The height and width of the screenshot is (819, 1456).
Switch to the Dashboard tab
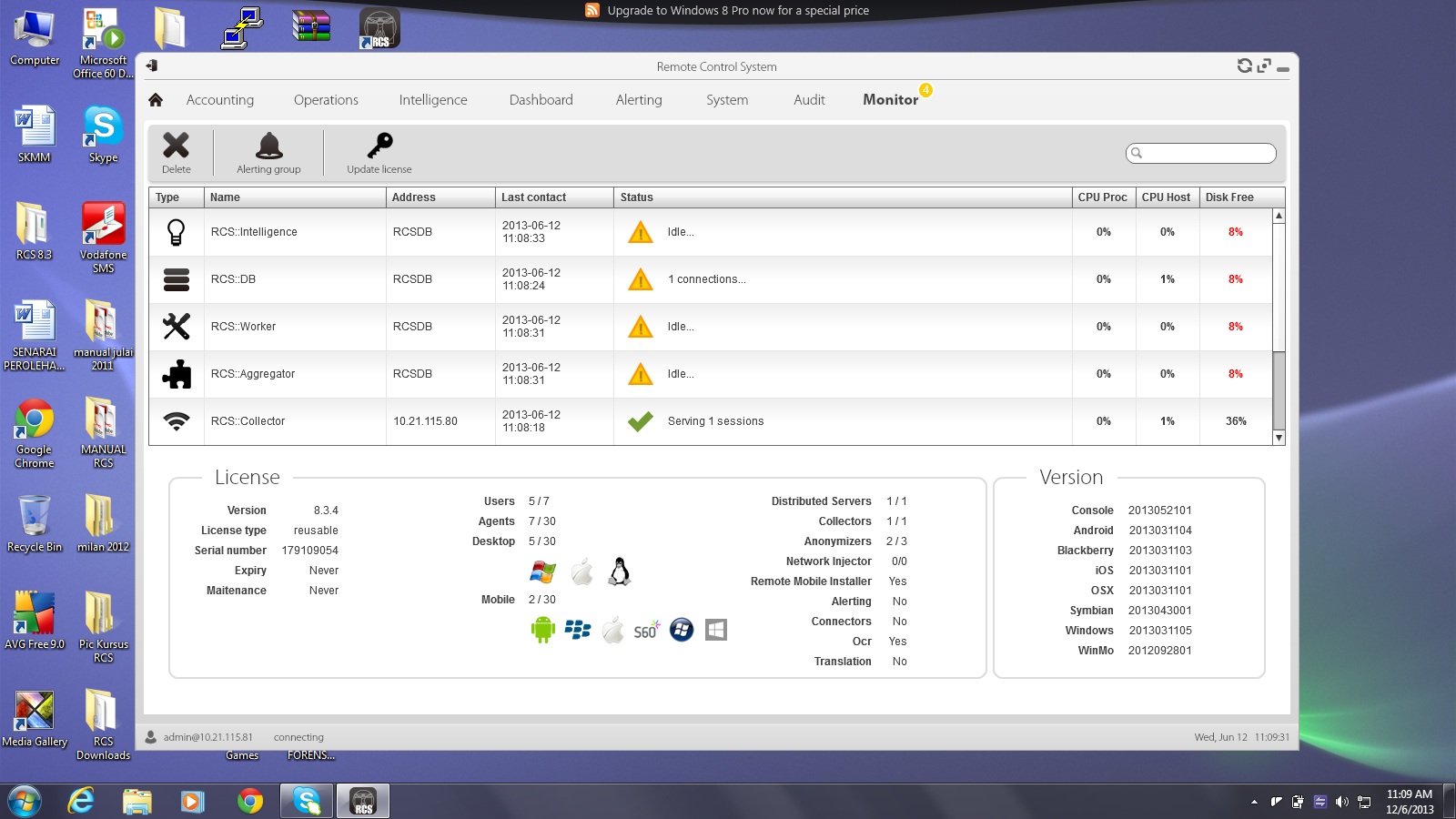coord(541,100)
